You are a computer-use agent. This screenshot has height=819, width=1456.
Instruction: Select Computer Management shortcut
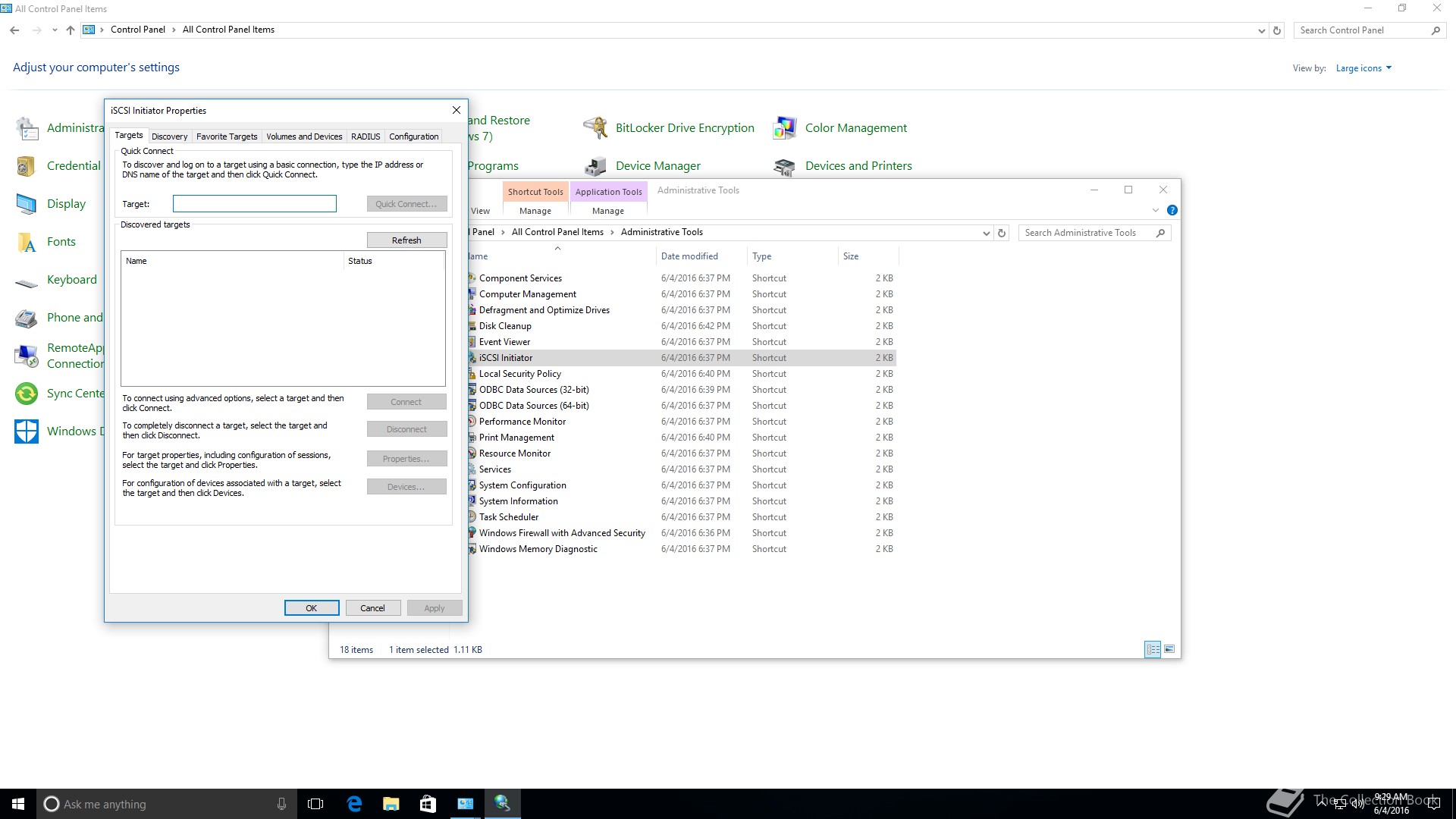528,294
